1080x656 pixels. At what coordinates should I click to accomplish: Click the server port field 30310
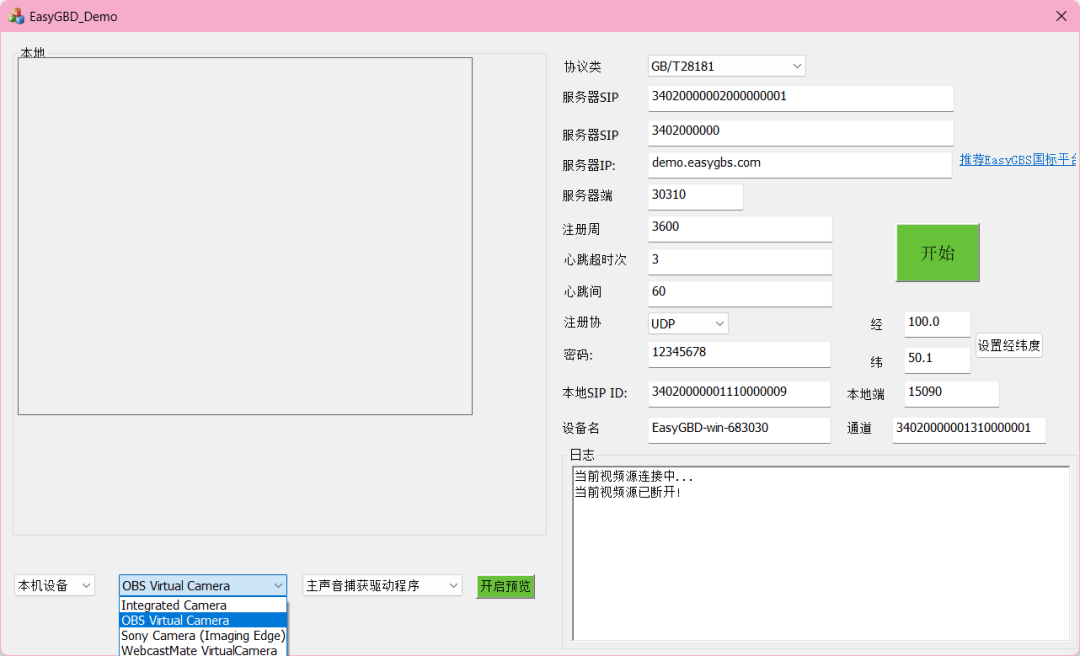[x=695, y=196]
